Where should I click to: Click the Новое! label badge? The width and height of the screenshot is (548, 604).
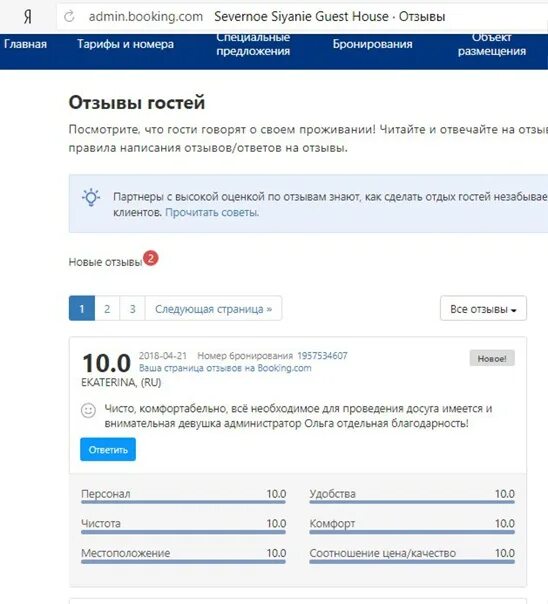[x=492, y=359]
